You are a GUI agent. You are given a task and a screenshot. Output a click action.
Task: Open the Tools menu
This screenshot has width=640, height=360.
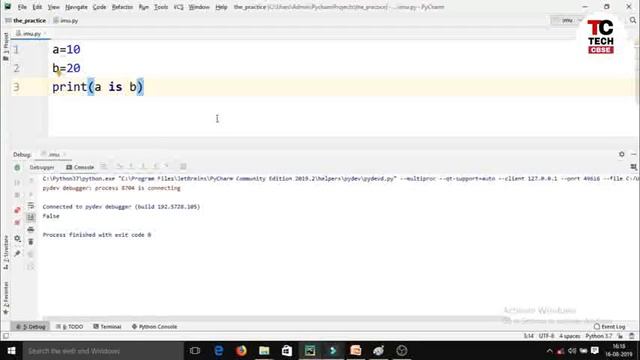point(161,7)
